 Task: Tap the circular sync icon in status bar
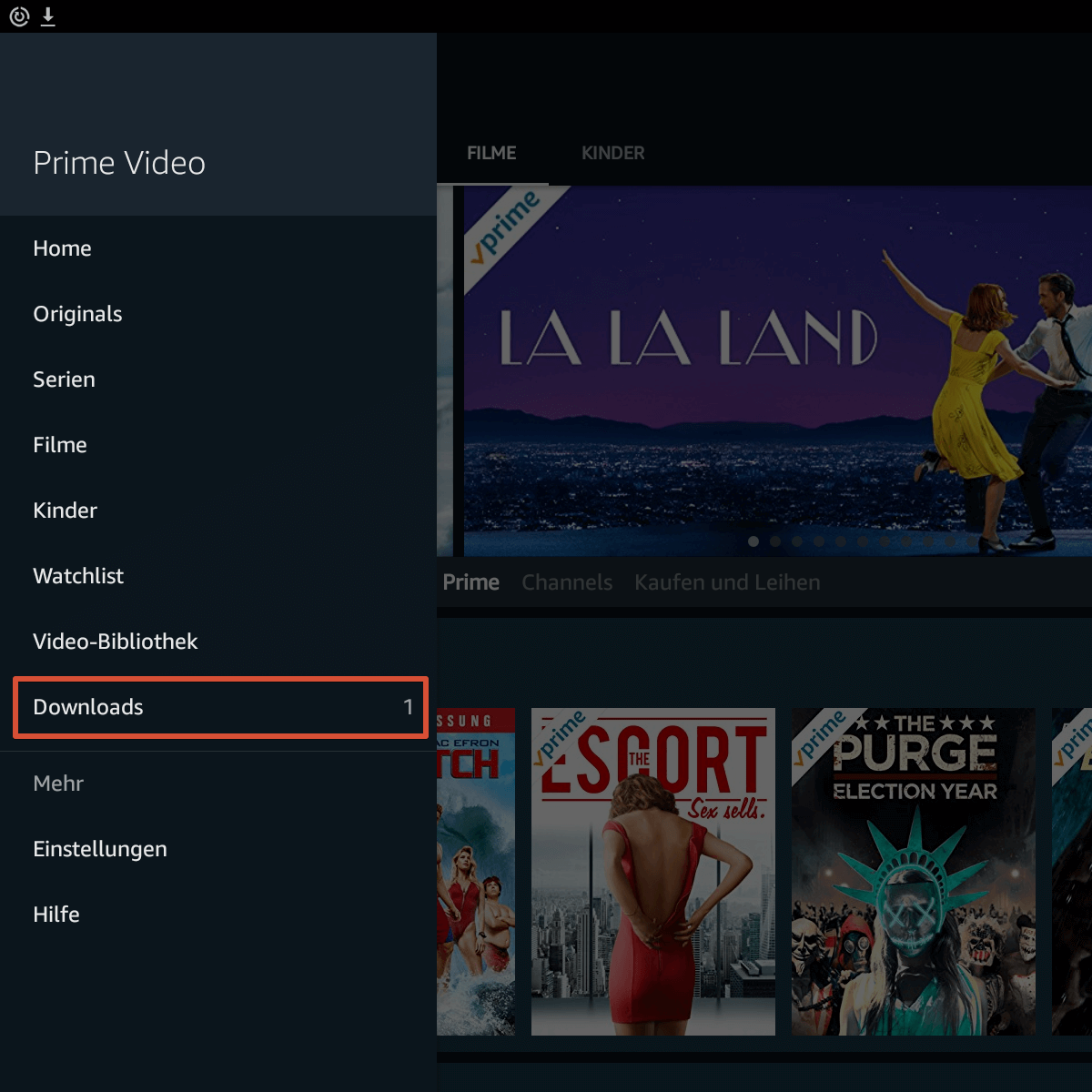pyautogui.click(x=19, y=16)
